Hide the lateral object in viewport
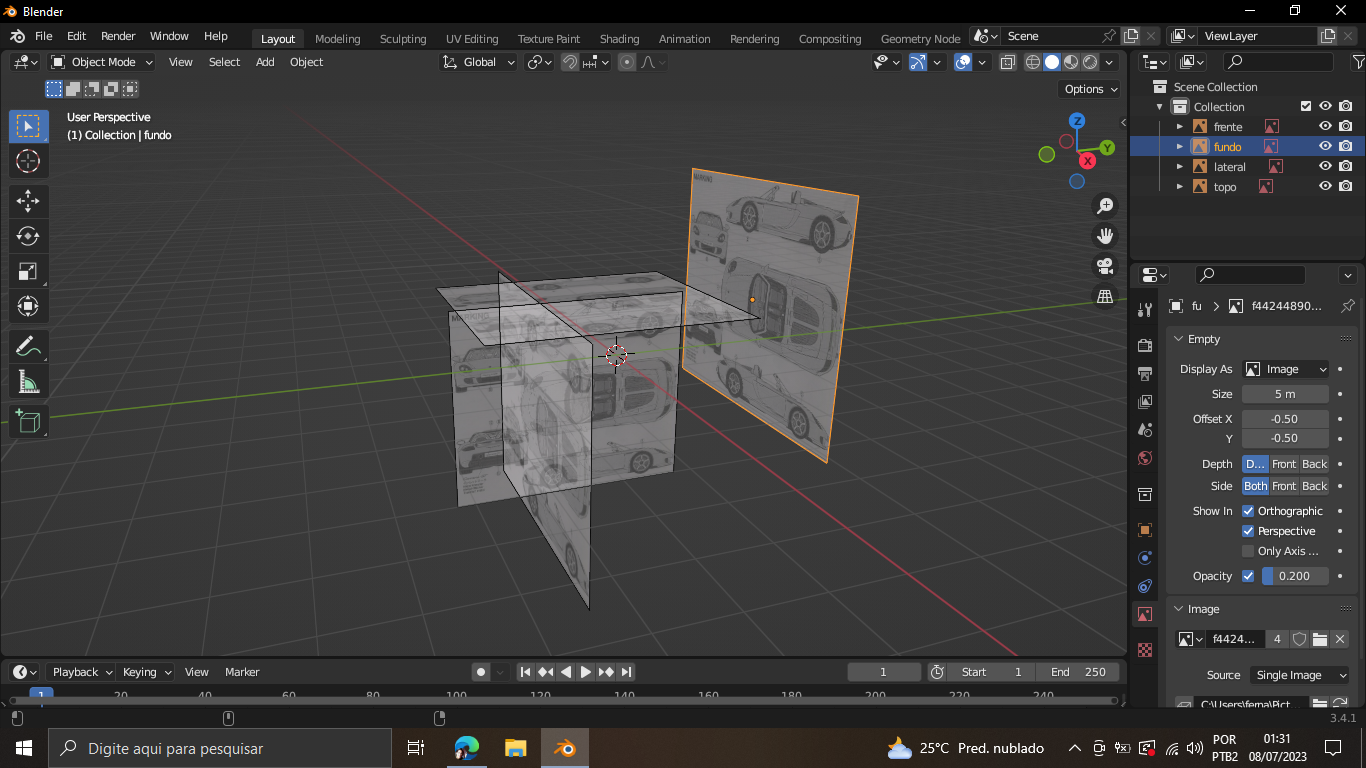The width and height of the screenshot is (1366, 768). [1325, 166]
